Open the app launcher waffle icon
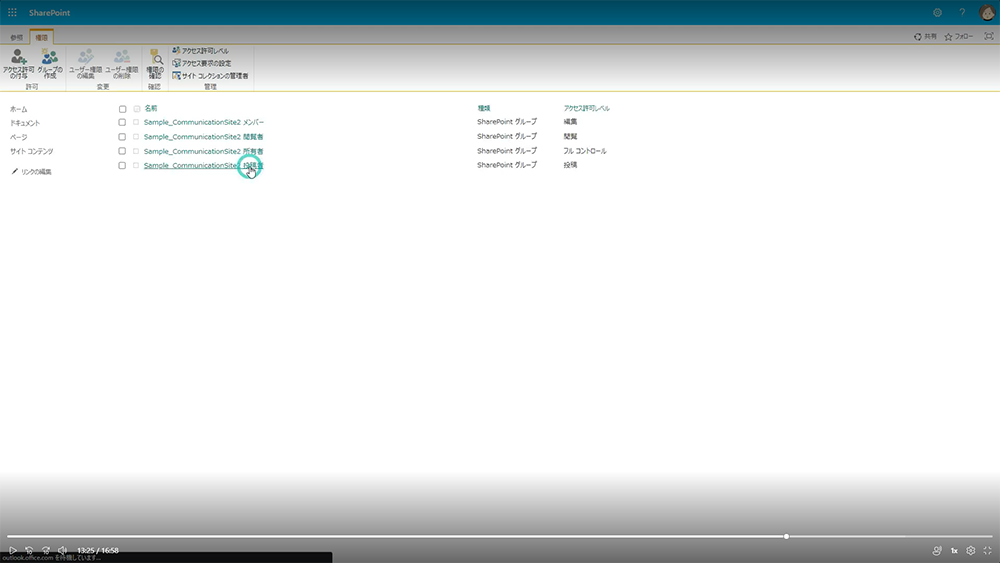This screenshot has height=563, width=1000. pos(12,13)
